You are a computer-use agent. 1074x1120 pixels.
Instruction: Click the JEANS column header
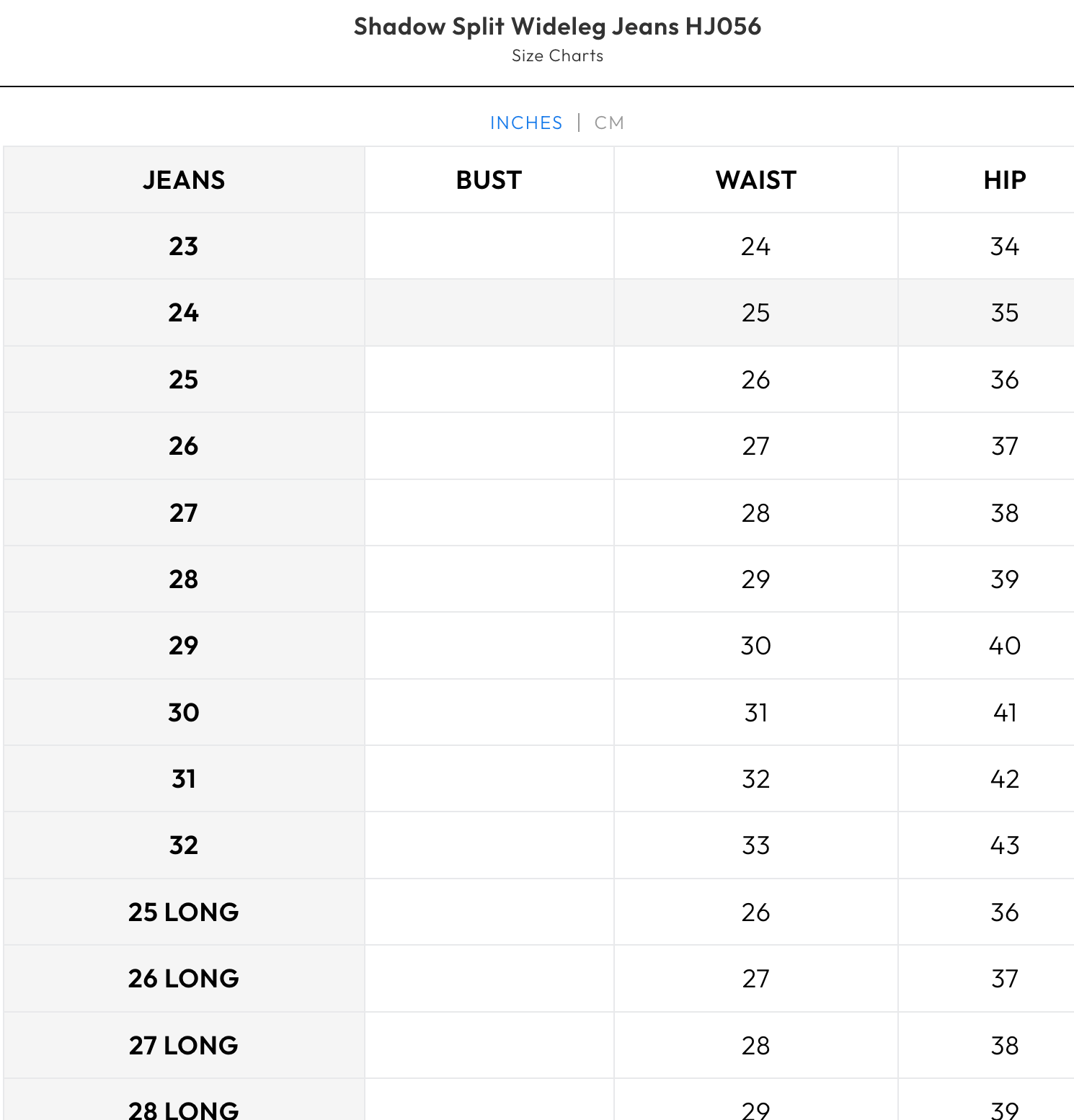click(184, 180)
